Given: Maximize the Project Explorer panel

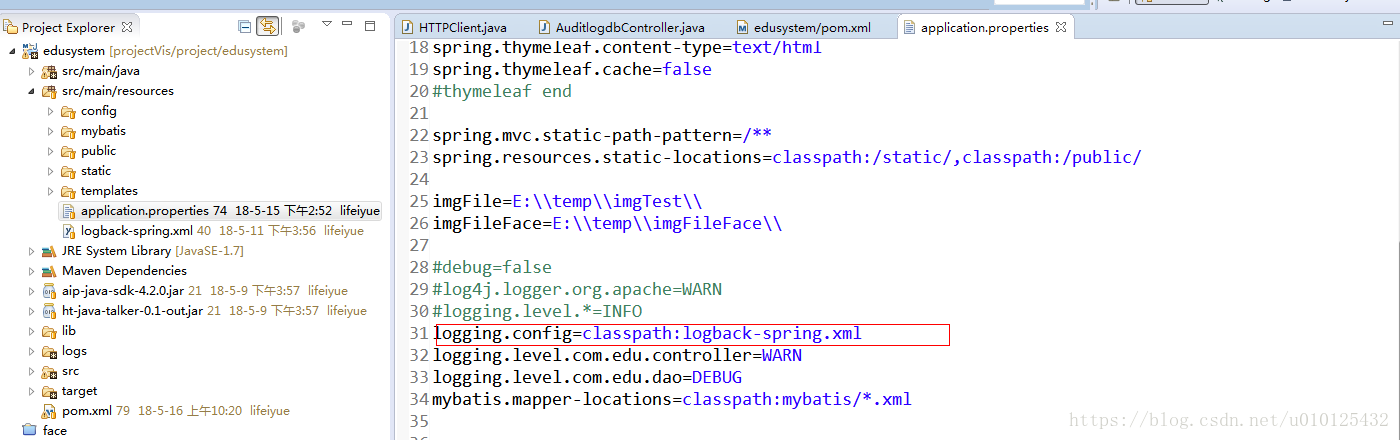Looking at the screenshot, I should 370,25.
